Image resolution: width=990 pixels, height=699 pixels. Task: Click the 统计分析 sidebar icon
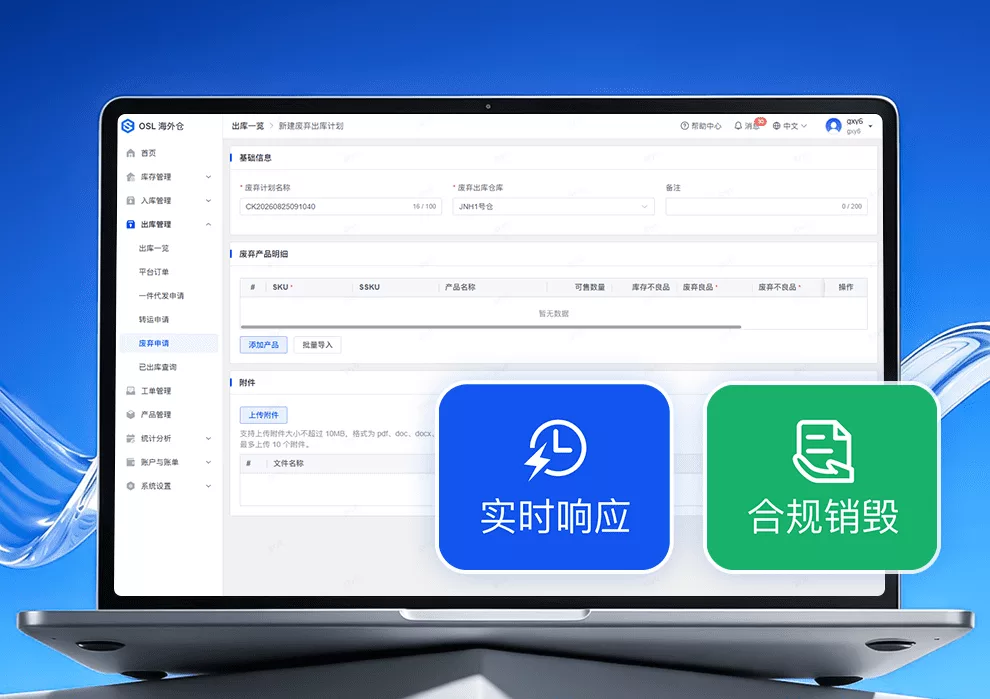131,438
